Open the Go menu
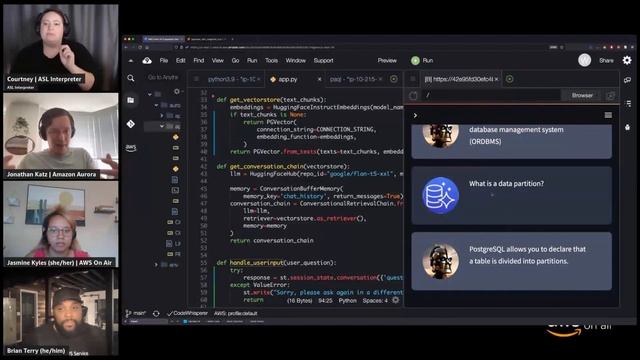This screenshot has width=640, height=360. [x=236, y=60]
